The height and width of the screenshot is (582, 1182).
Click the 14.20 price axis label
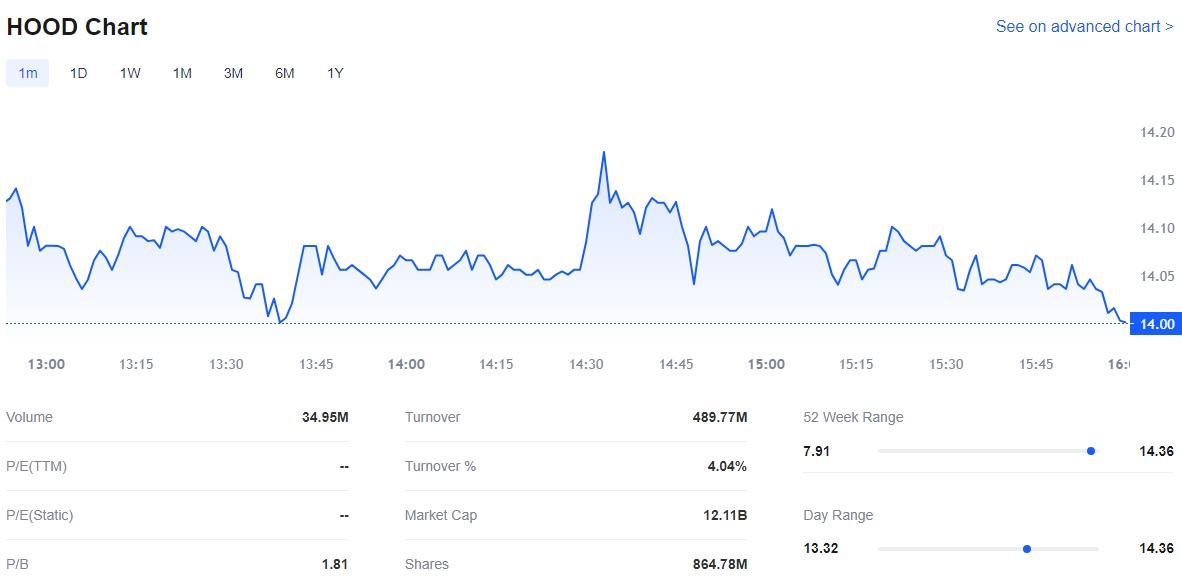1157,132
